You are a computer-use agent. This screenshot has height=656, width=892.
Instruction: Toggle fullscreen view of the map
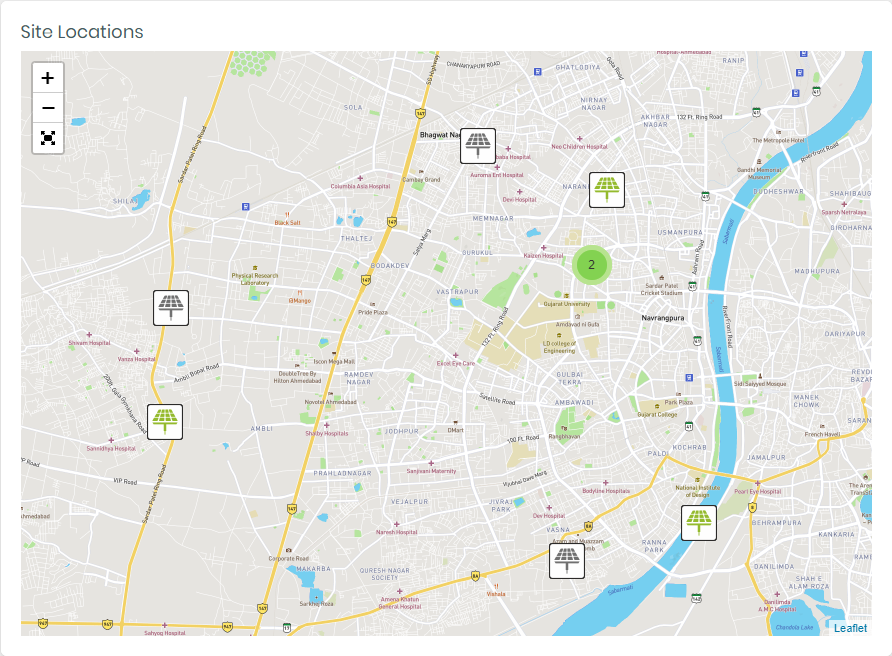[x=47, y=138]
